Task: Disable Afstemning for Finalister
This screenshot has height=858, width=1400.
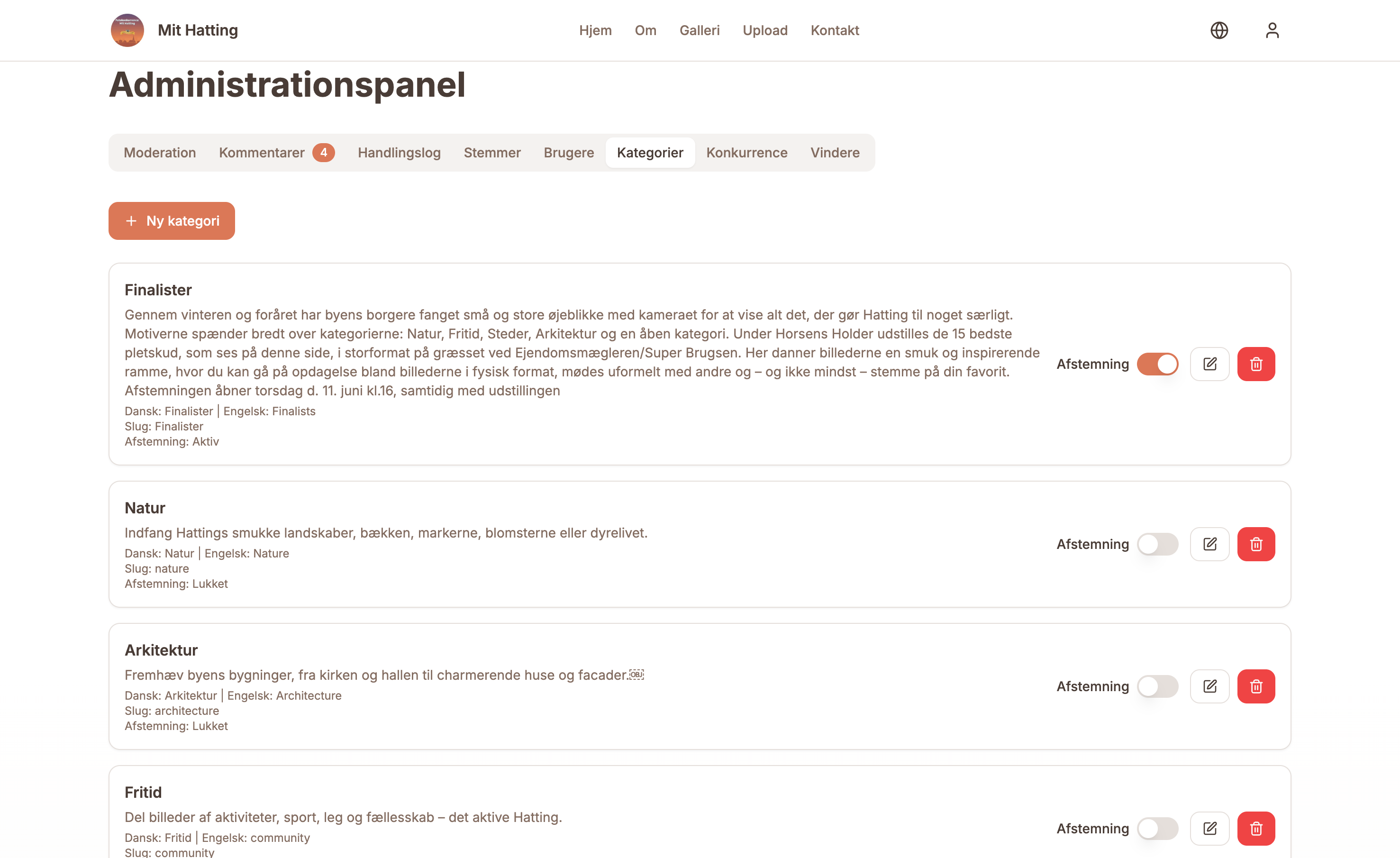Action: tap(1157, 364)
